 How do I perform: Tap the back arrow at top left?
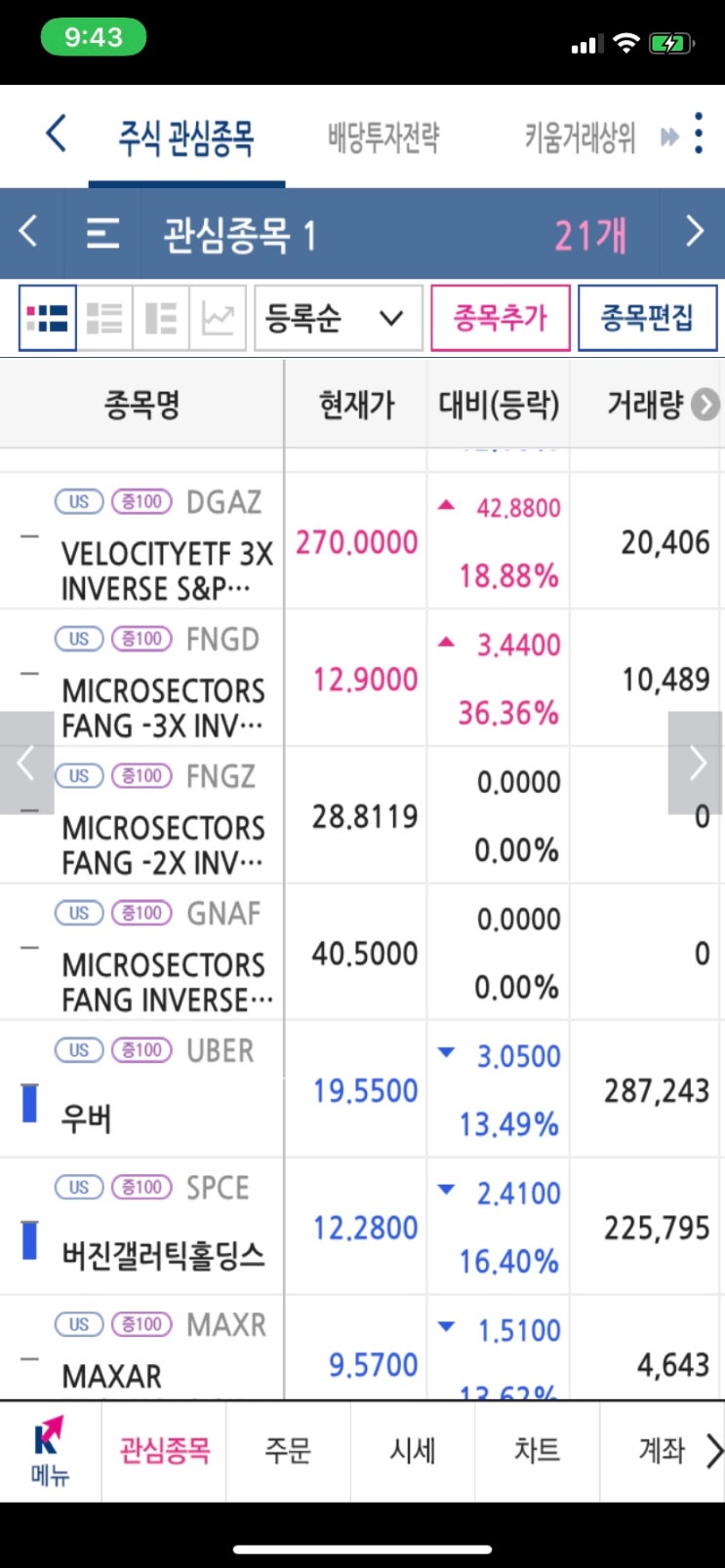click(57, 134)
